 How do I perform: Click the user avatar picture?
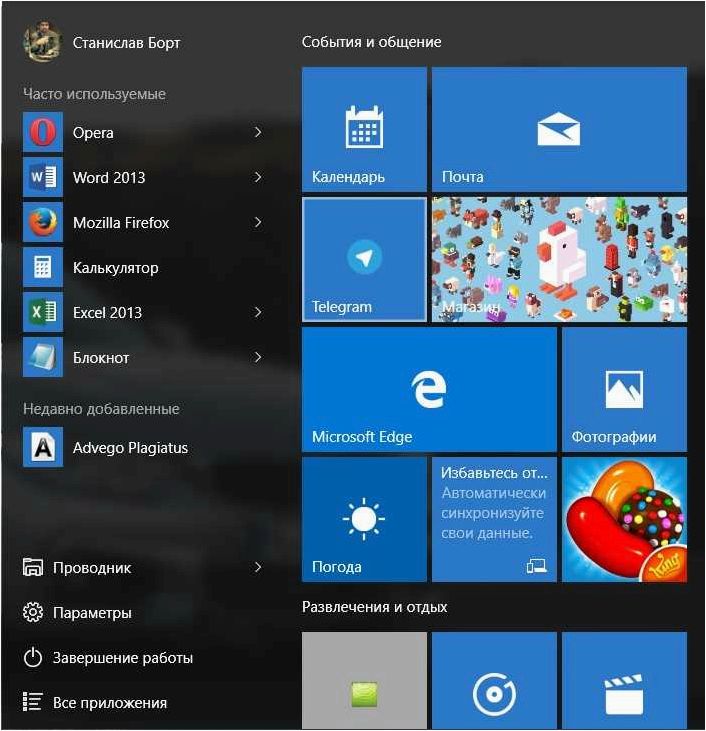point(42,42)
